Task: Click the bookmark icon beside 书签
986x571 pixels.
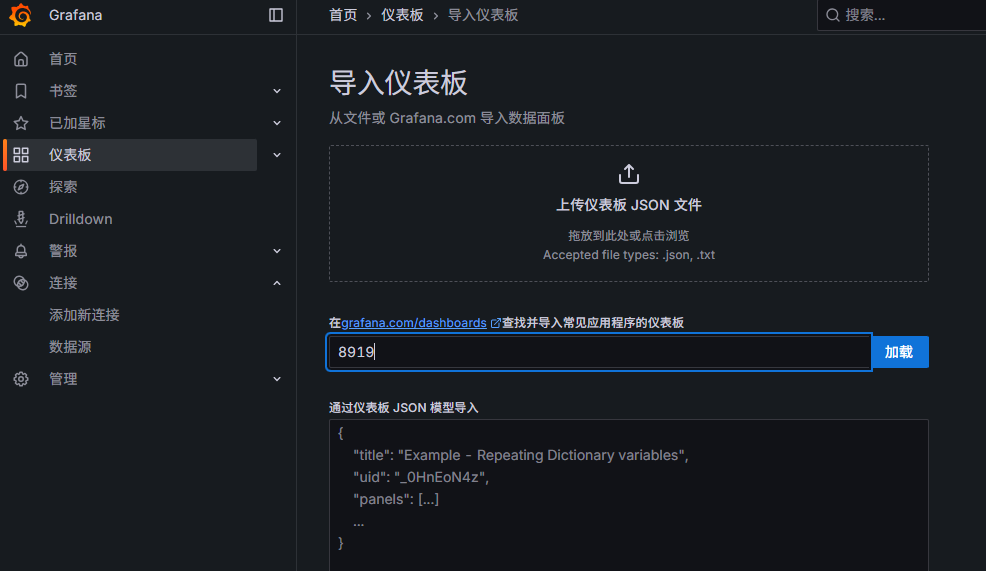Action: click(21, 91)
